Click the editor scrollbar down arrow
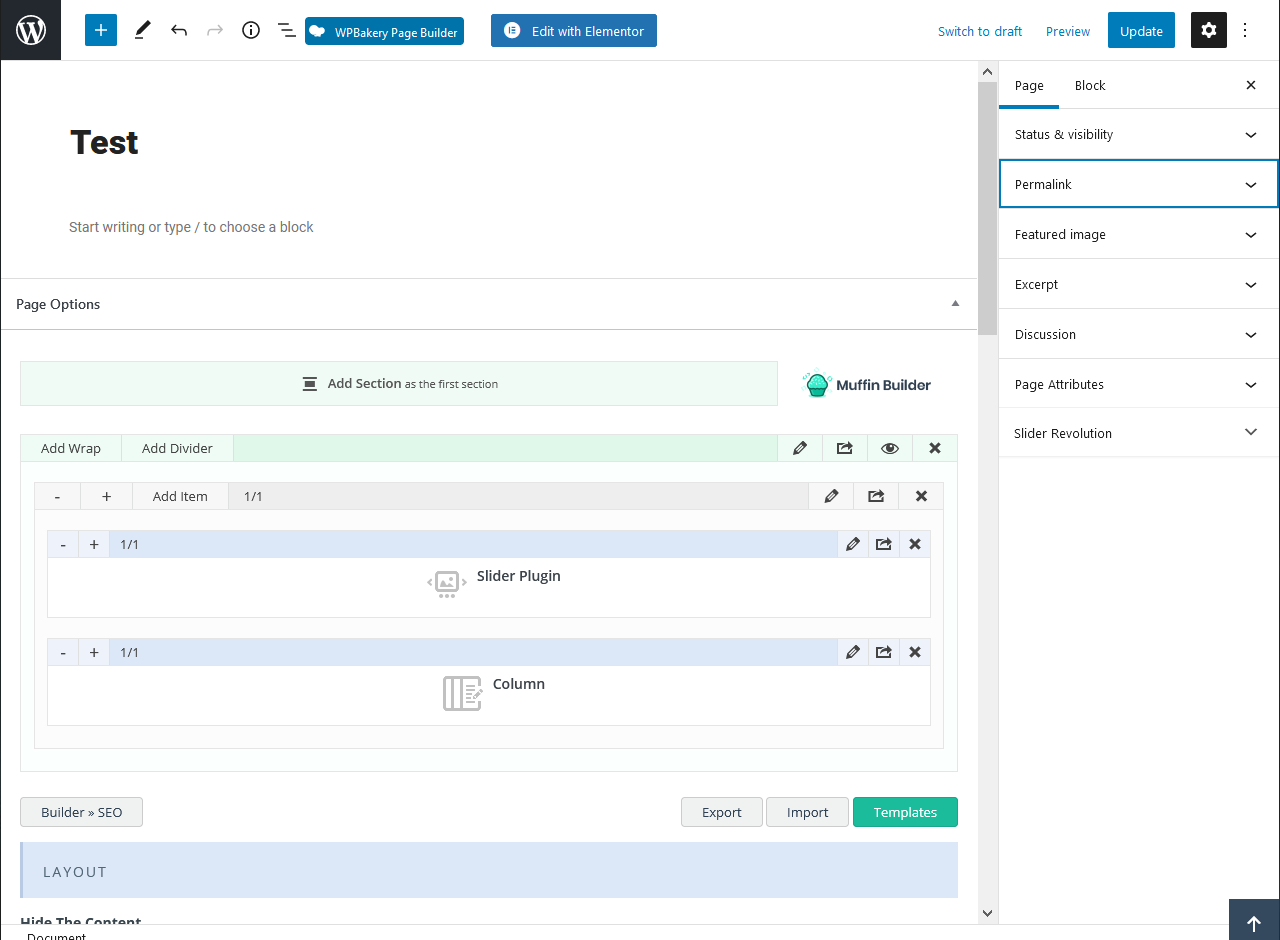 987,913
